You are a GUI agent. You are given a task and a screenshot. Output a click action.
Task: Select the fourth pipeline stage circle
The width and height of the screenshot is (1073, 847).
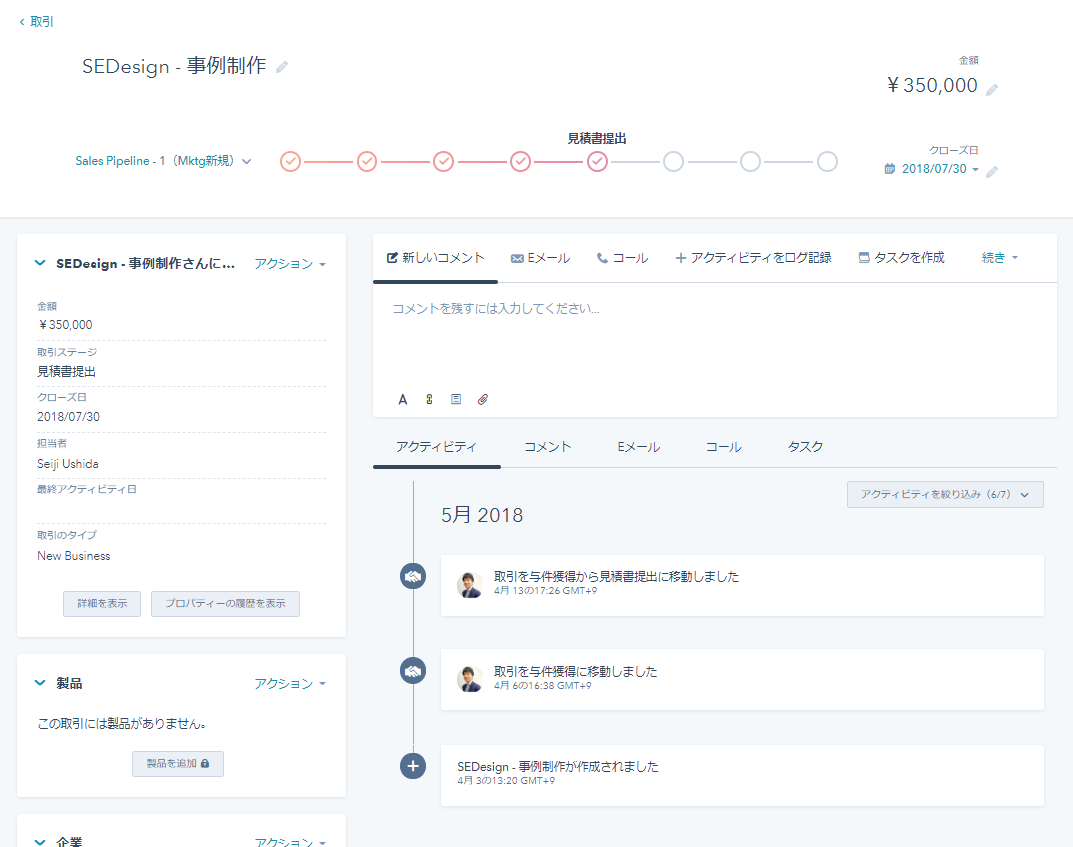point(520,161)
